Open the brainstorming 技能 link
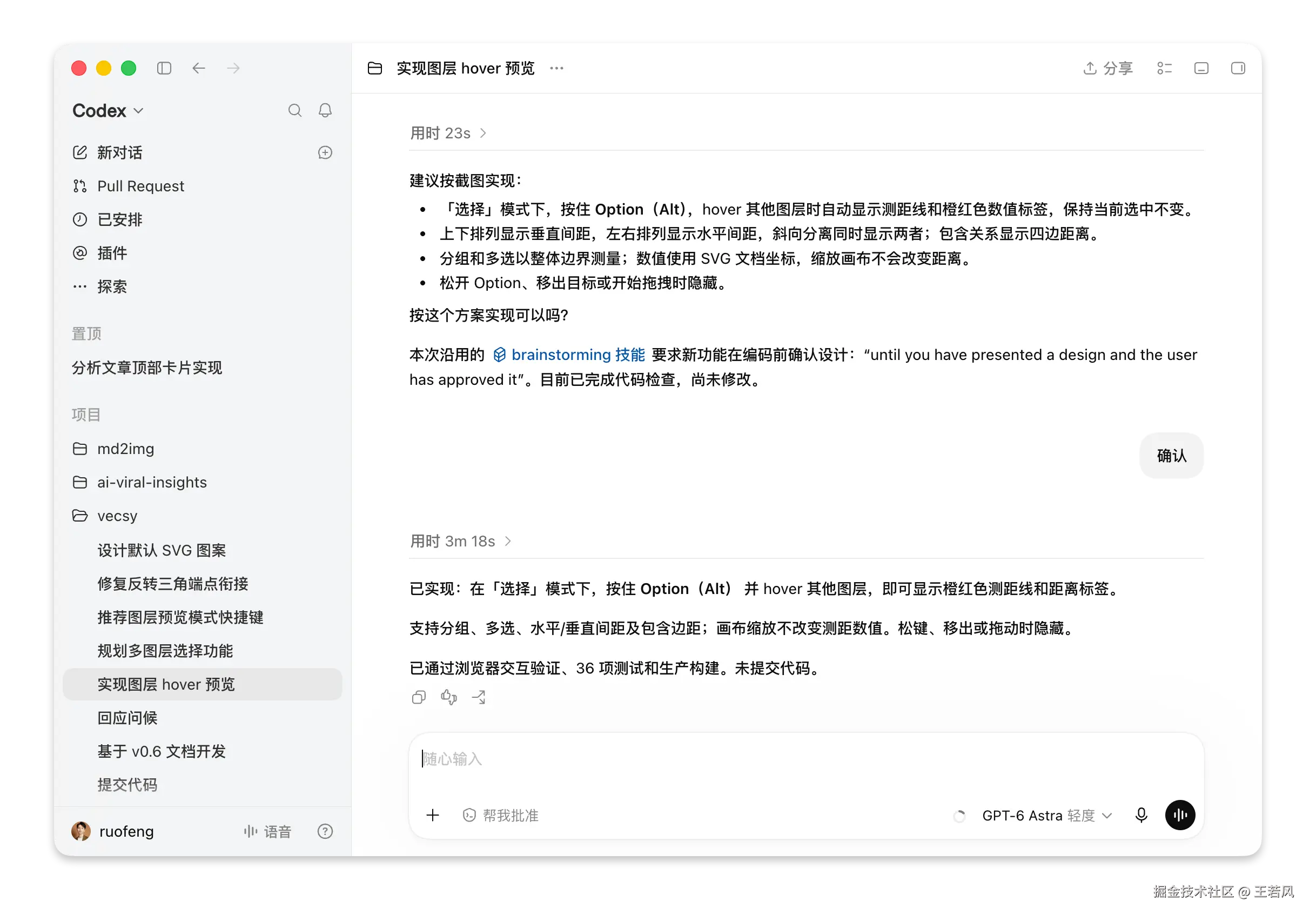The image size is (1316, 921). coord(569,355)
